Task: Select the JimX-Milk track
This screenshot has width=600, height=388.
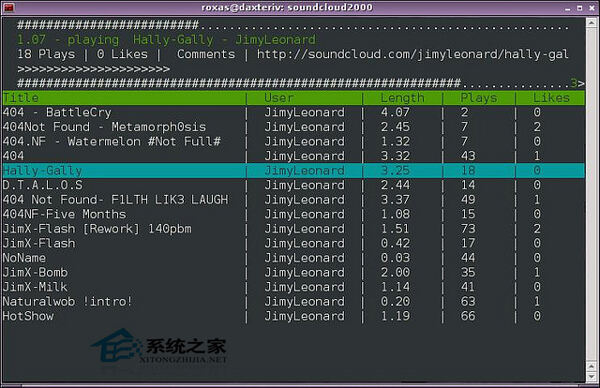Action: 293,287
